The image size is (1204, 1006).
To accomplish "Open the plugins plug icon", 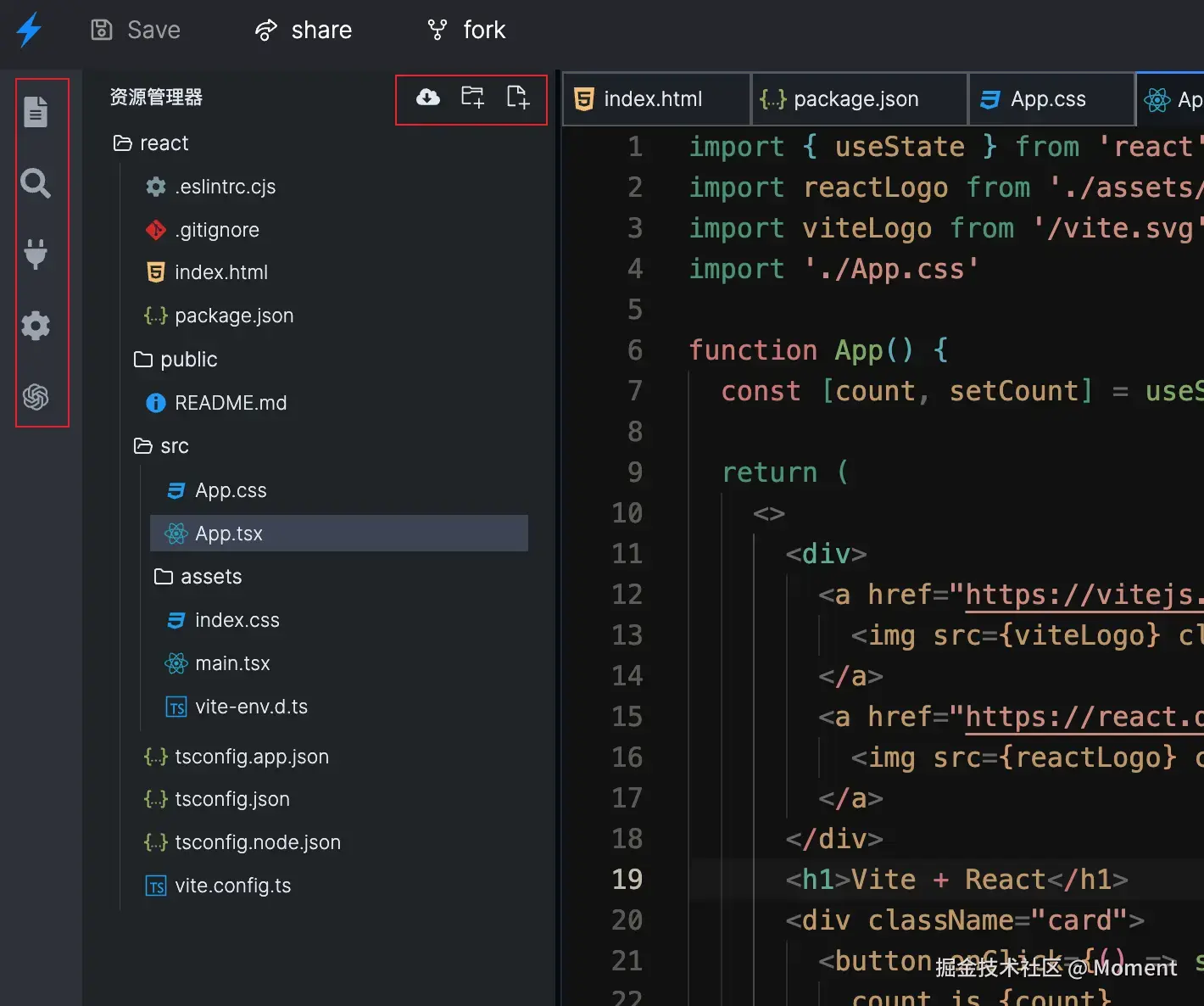I will [36, 254].
